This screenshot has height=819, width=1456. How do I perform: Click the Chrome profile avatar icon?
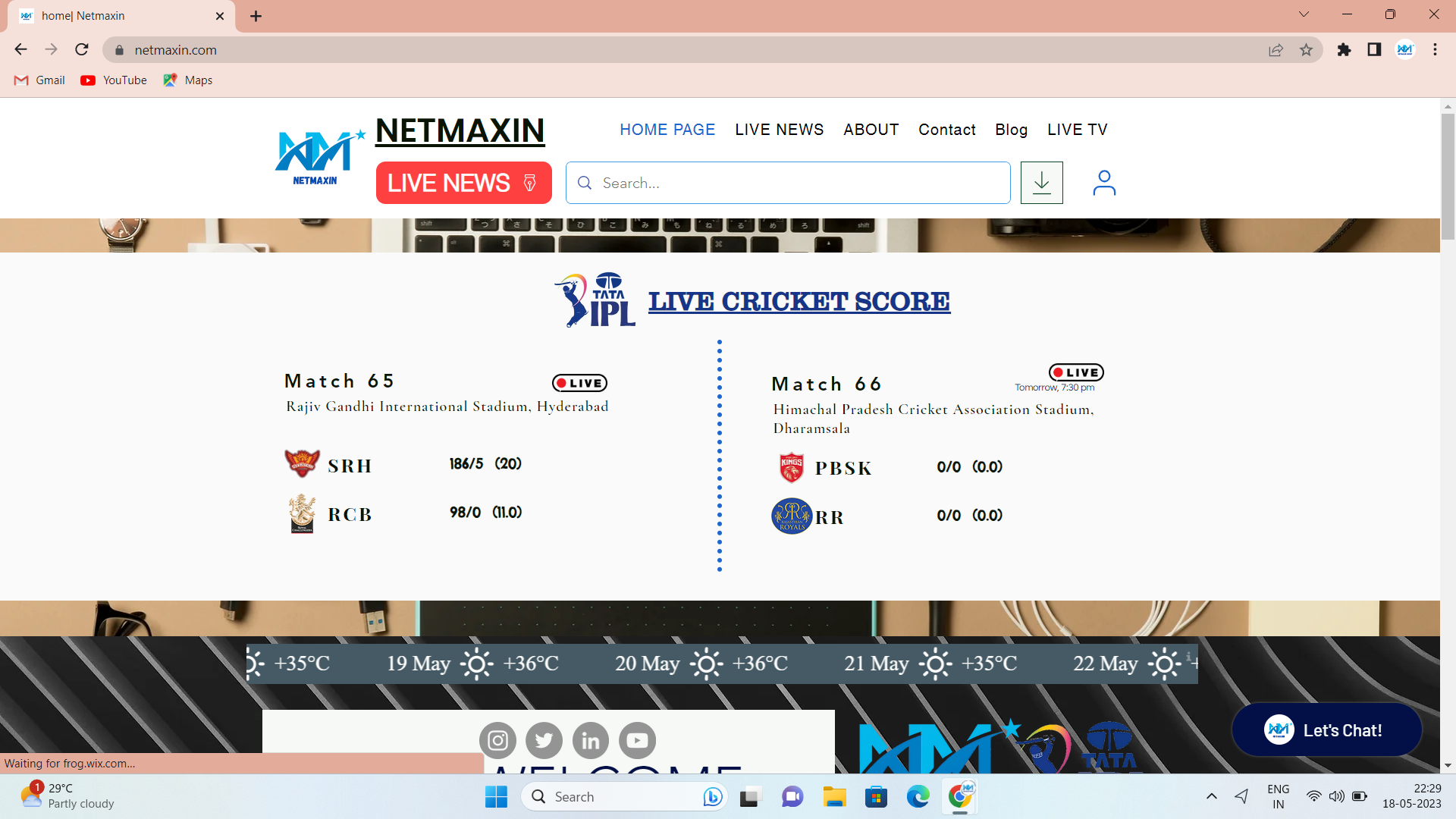tap(1404, 49)
